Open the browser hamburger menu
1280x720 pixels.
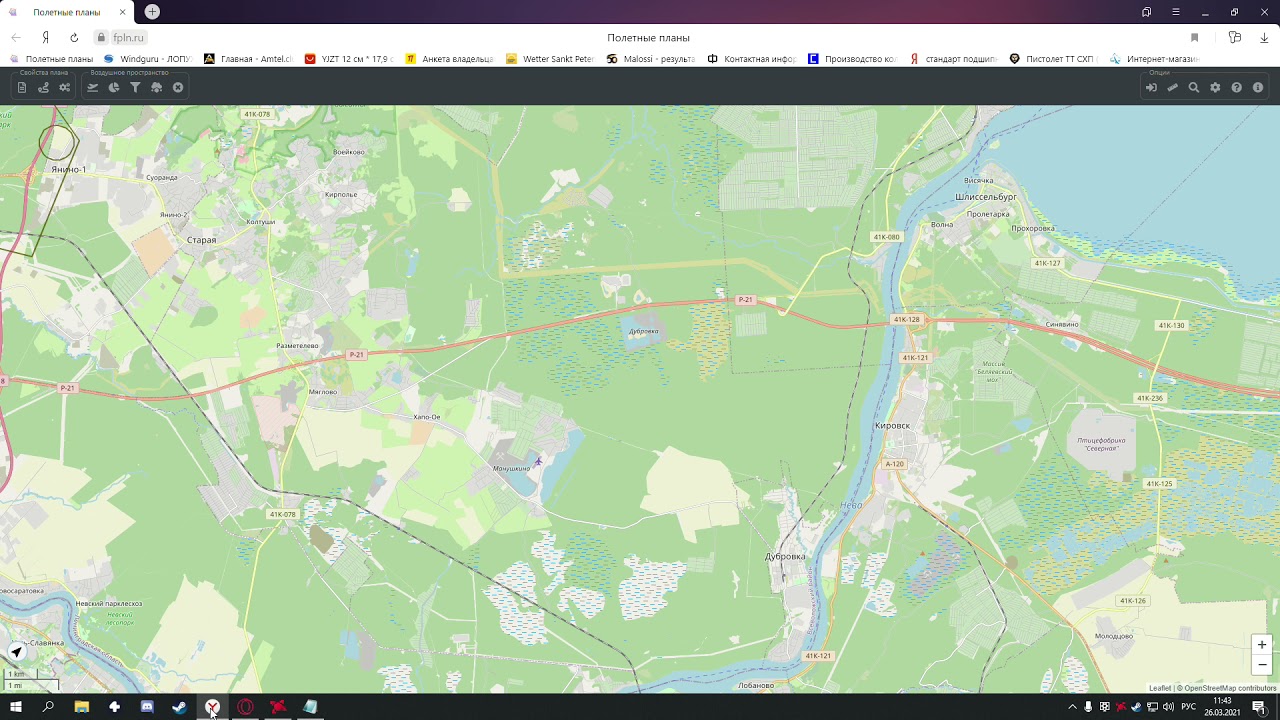[x=1176, y=12]
